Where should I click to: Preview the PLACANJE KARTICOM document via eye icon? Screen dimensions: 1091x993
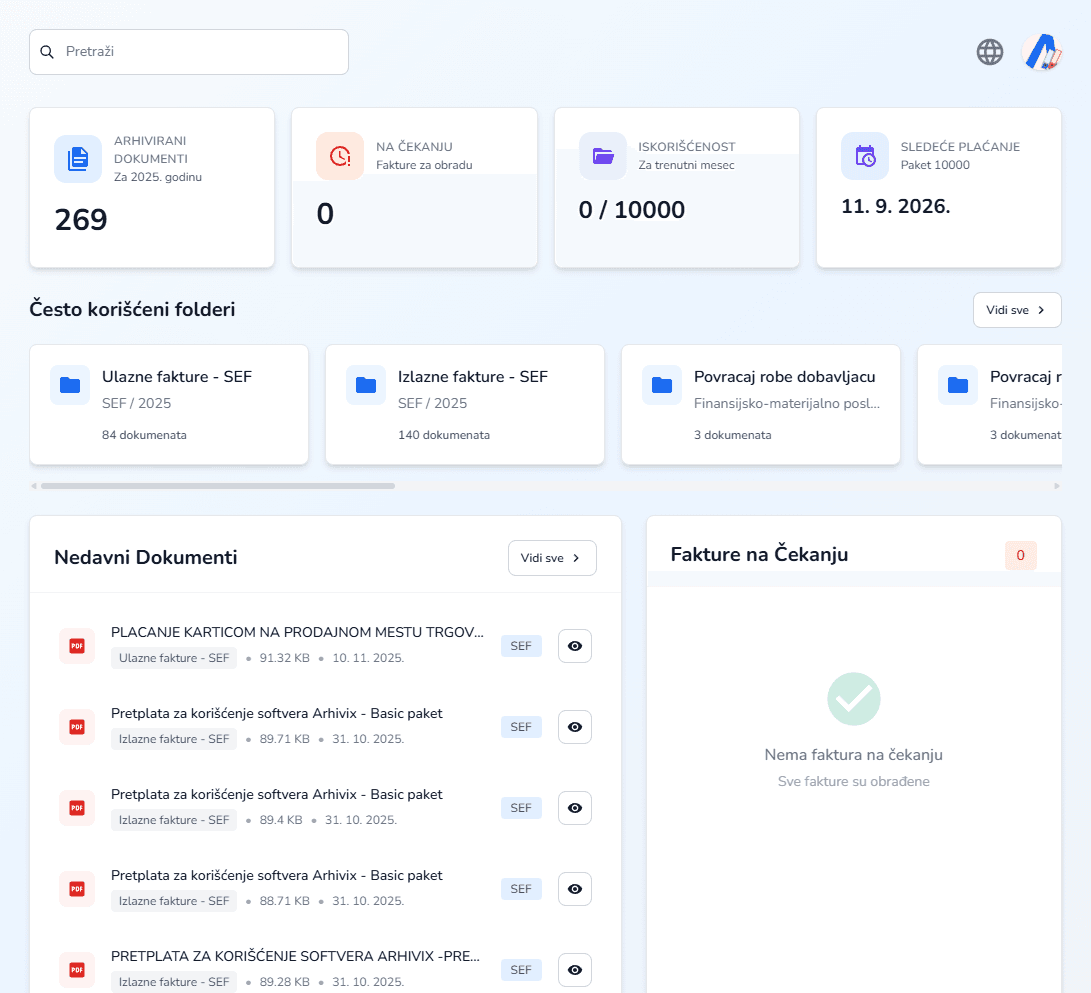point(575,646)
